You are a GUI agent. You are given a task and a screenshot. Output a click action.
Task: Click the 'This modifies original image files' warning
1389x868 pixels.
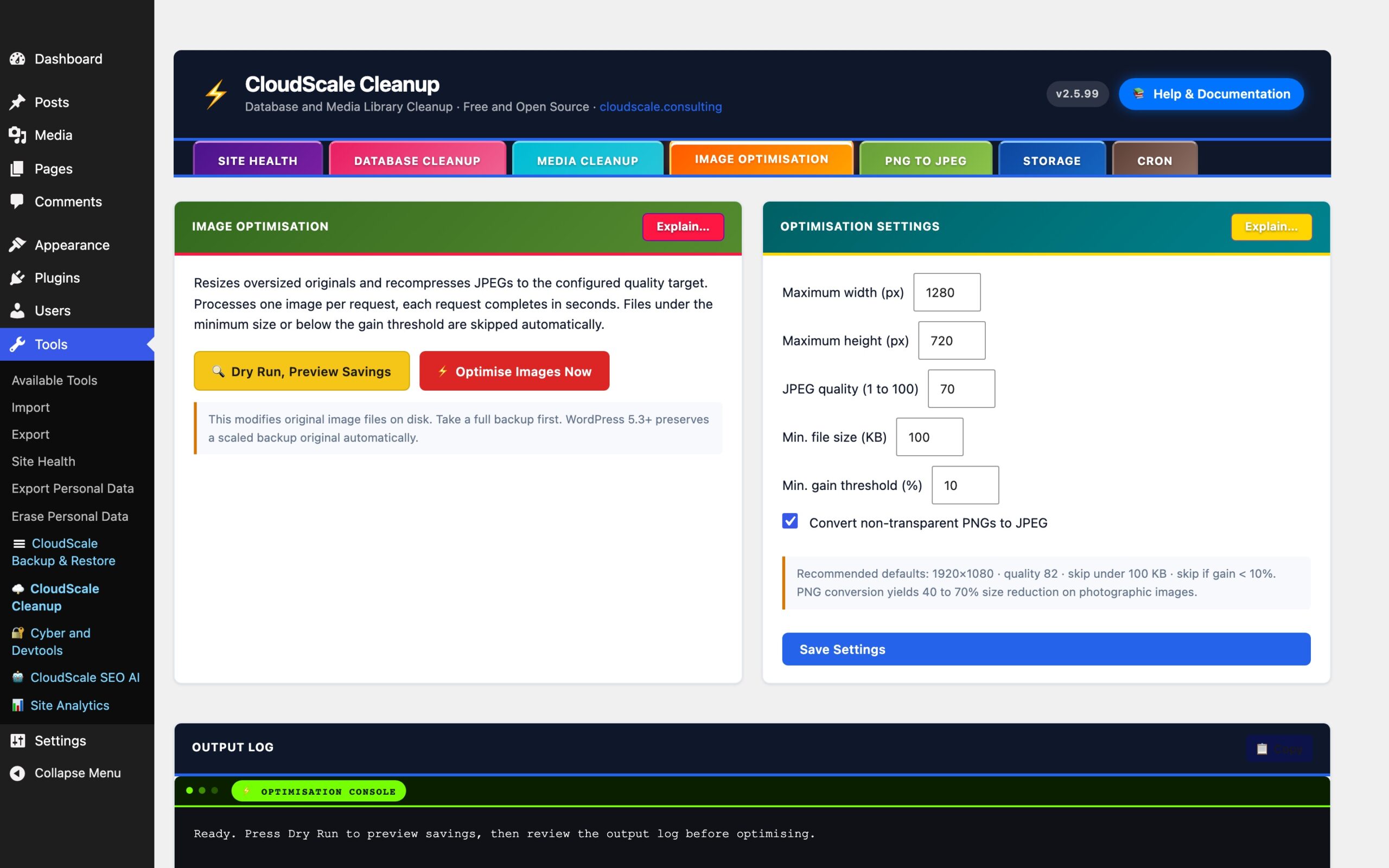tap(458, 428)
